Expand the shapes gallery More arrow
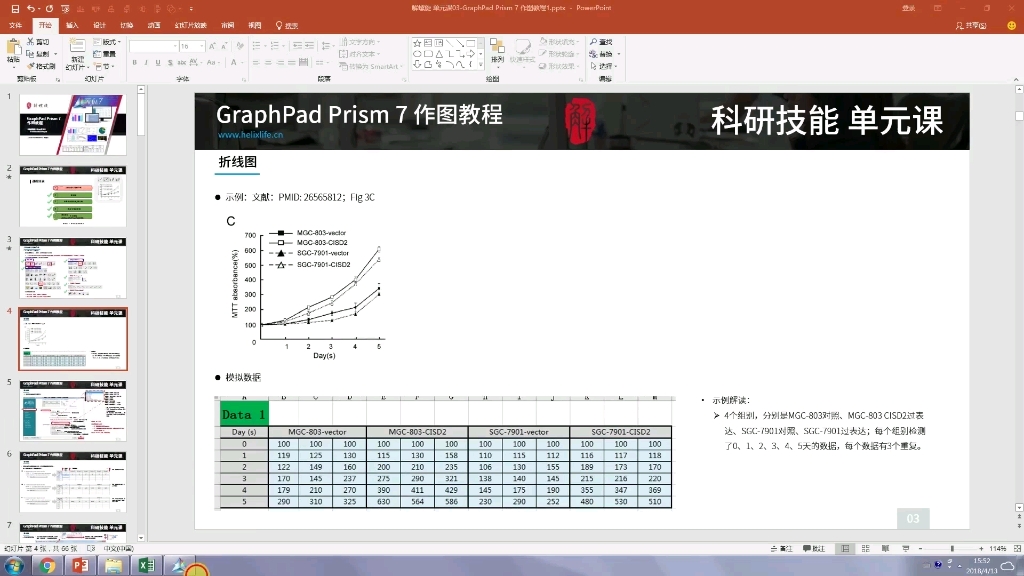 tap(481, 65)
